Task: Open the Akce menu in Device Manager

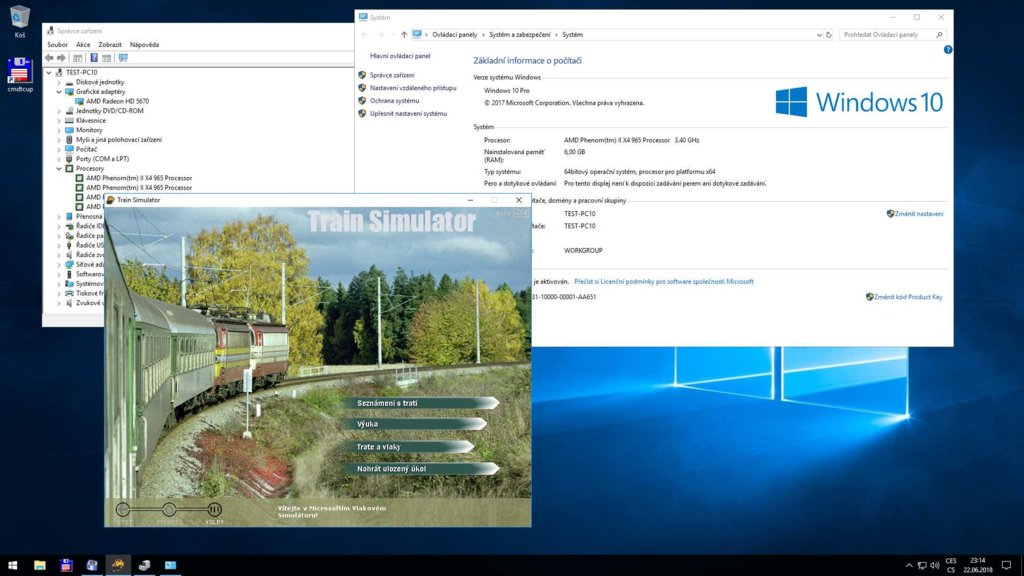Action: click(83, 44)
